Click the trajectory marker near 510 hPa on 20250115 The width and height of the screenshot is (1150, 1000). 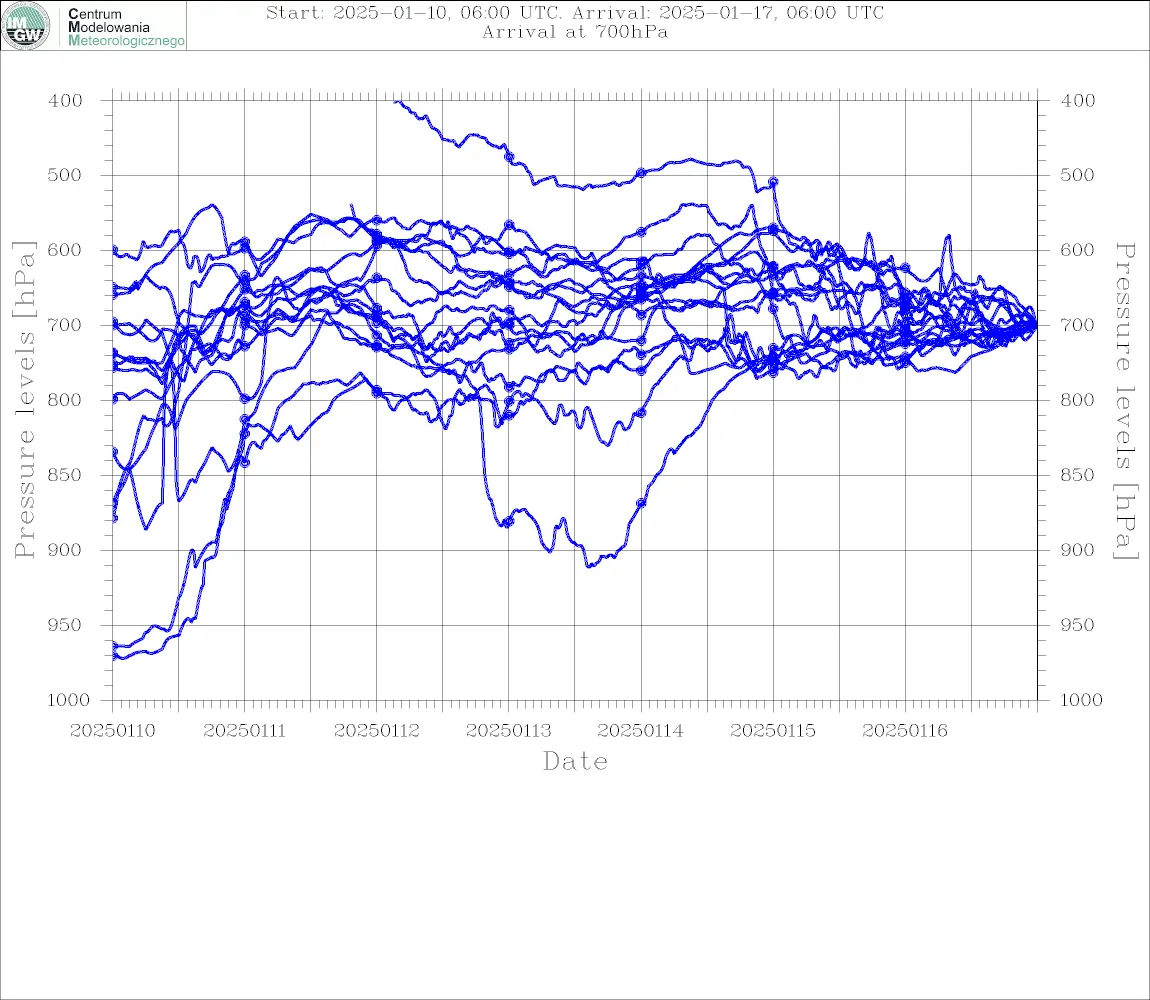773,181
